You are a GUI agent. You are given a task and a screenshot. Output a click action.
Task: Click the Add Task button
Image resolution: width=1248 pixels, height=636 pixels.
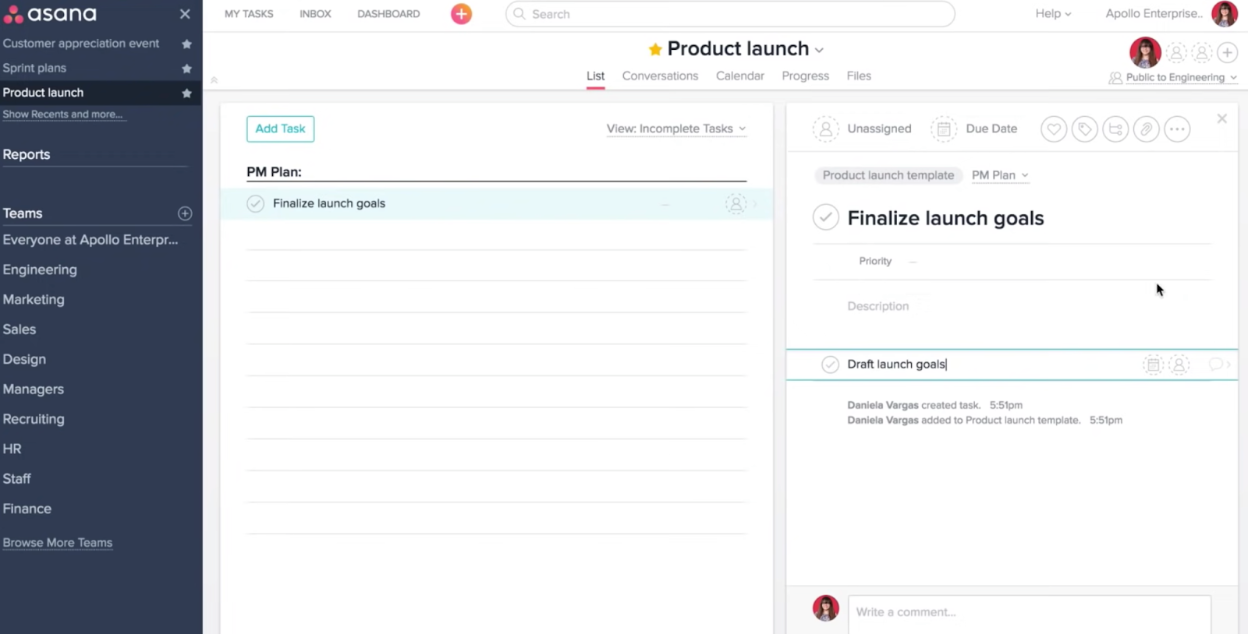pos(280,129)
